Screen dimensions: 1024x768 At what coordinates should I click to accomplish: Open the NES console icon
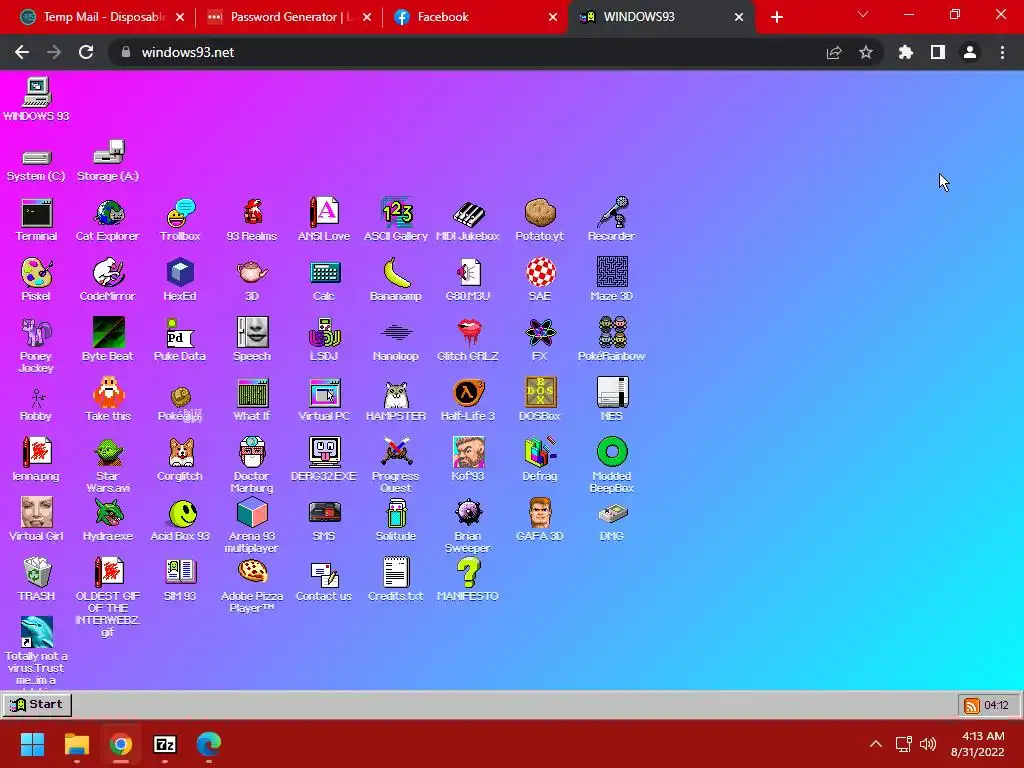(612, 400)
